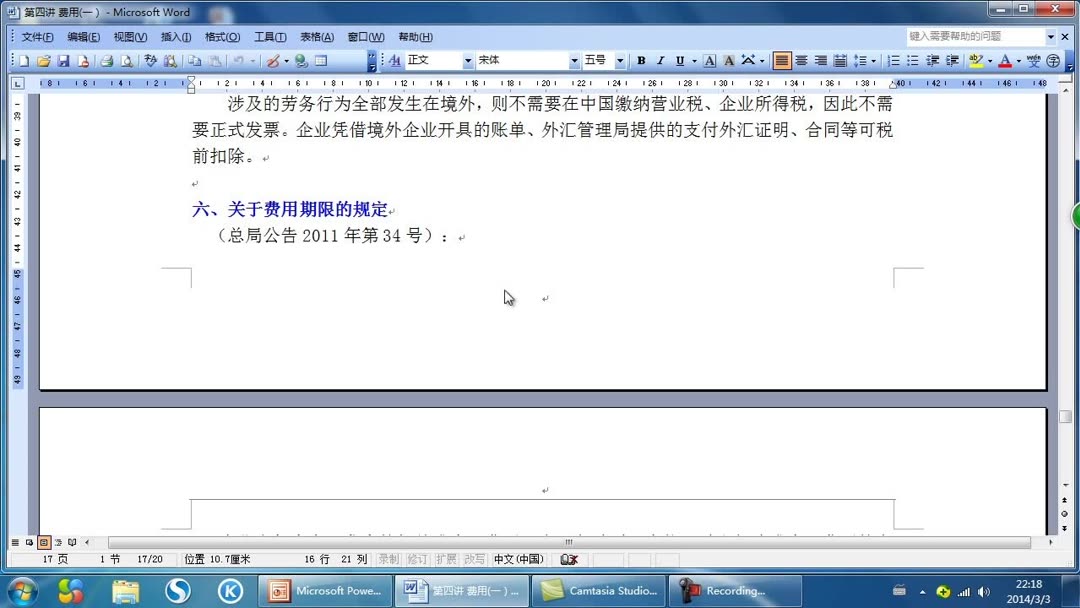Toggle bold formatting

pos(641,61)
